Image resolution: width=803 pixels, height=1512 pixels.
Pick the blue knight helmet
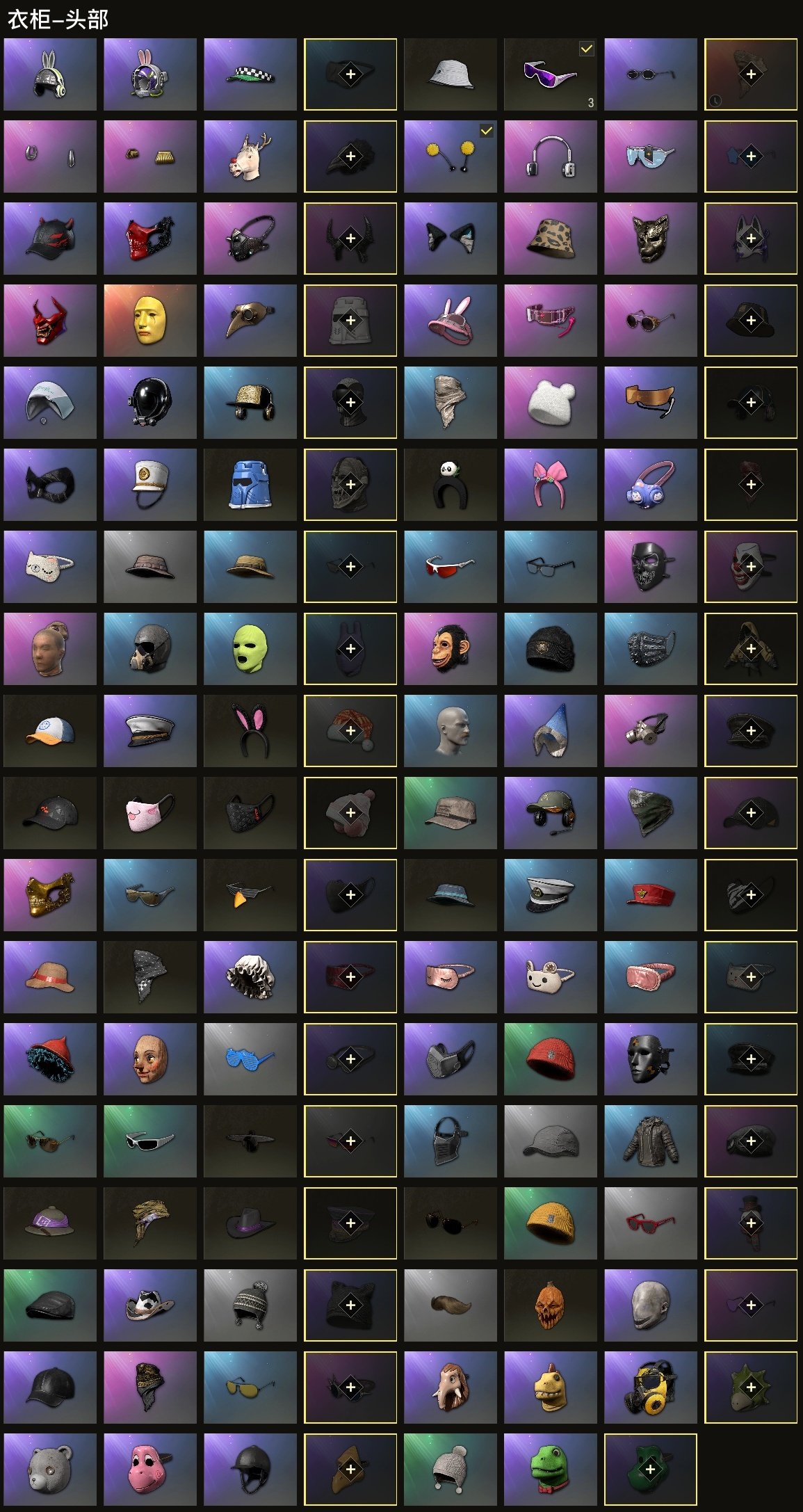tap(250, 485)
